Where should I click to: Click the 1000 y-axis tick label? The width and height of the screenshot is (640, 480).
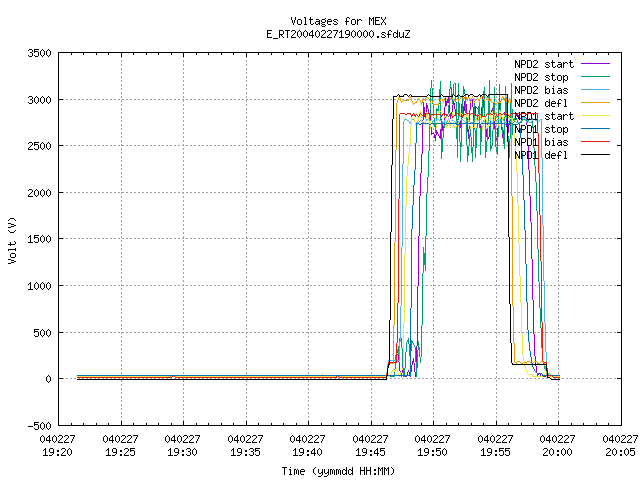tap(39, 286)
